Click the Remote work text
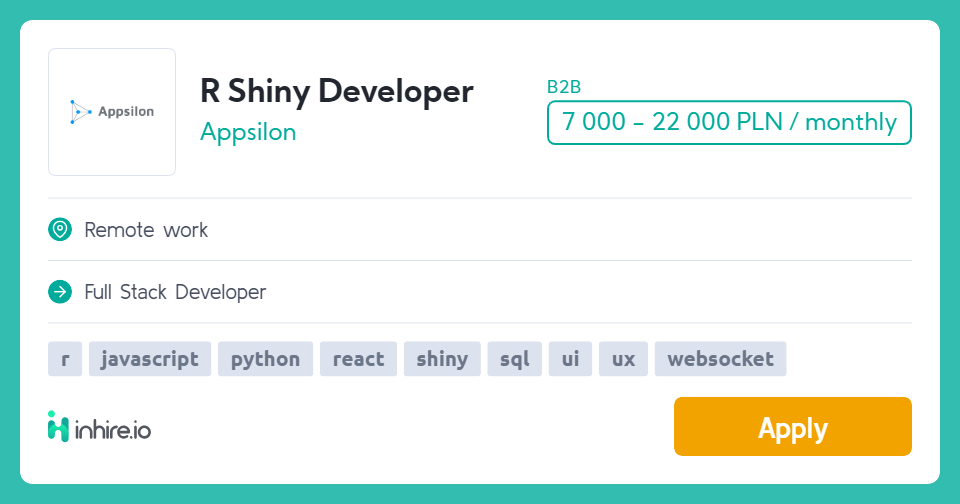The height and width of the screenshot is (504, 960). tap(146, 230)
